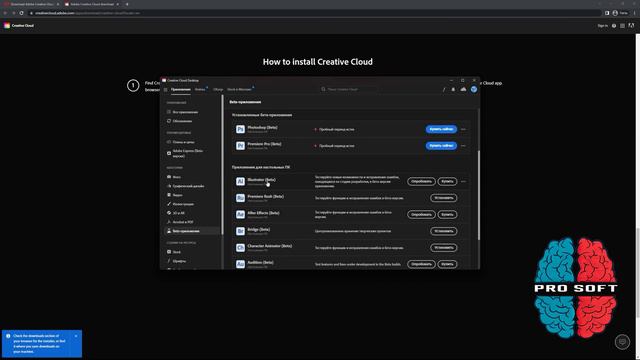640x360 pixels.
Task: Check cloud sync status icon
Action: tap(463, 89)
